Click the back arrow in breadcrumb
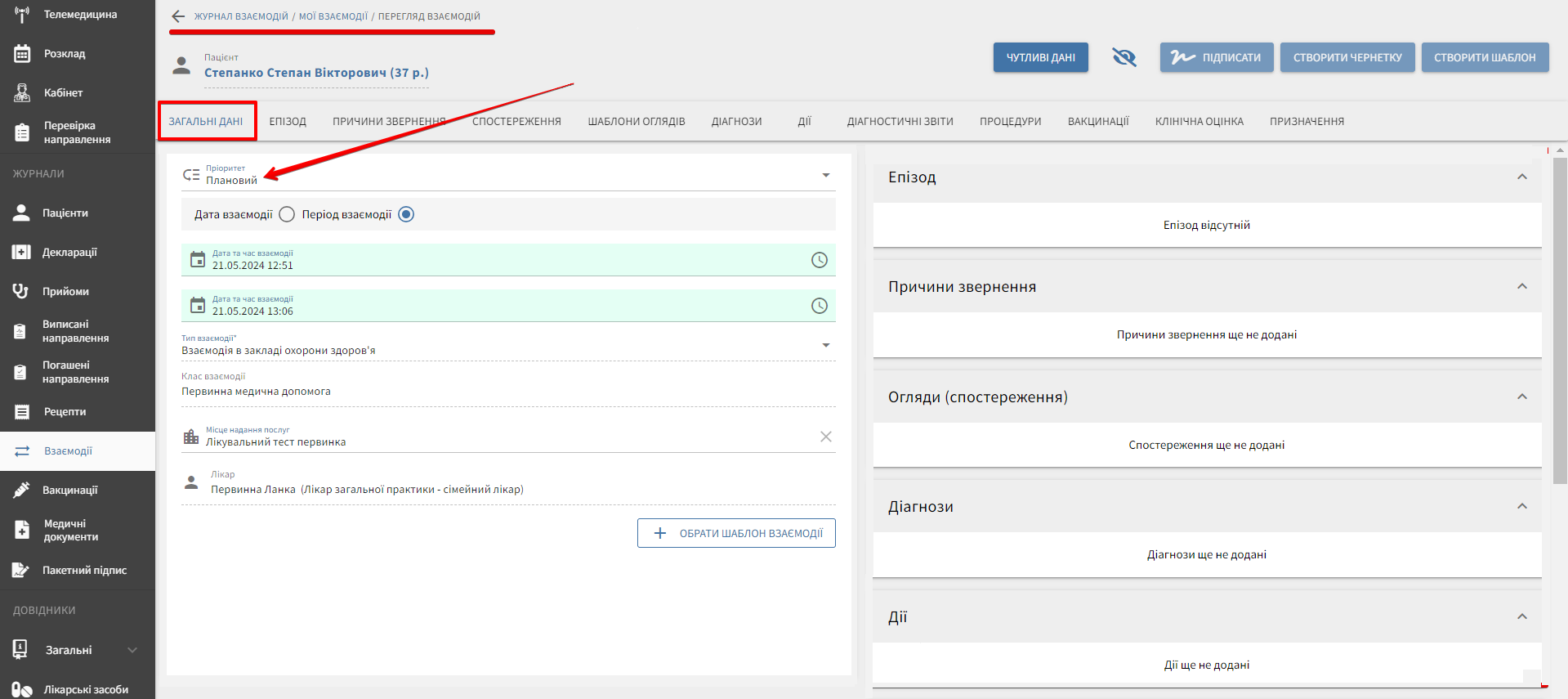Screen dimensions: 1568x699 coord(178,16)
